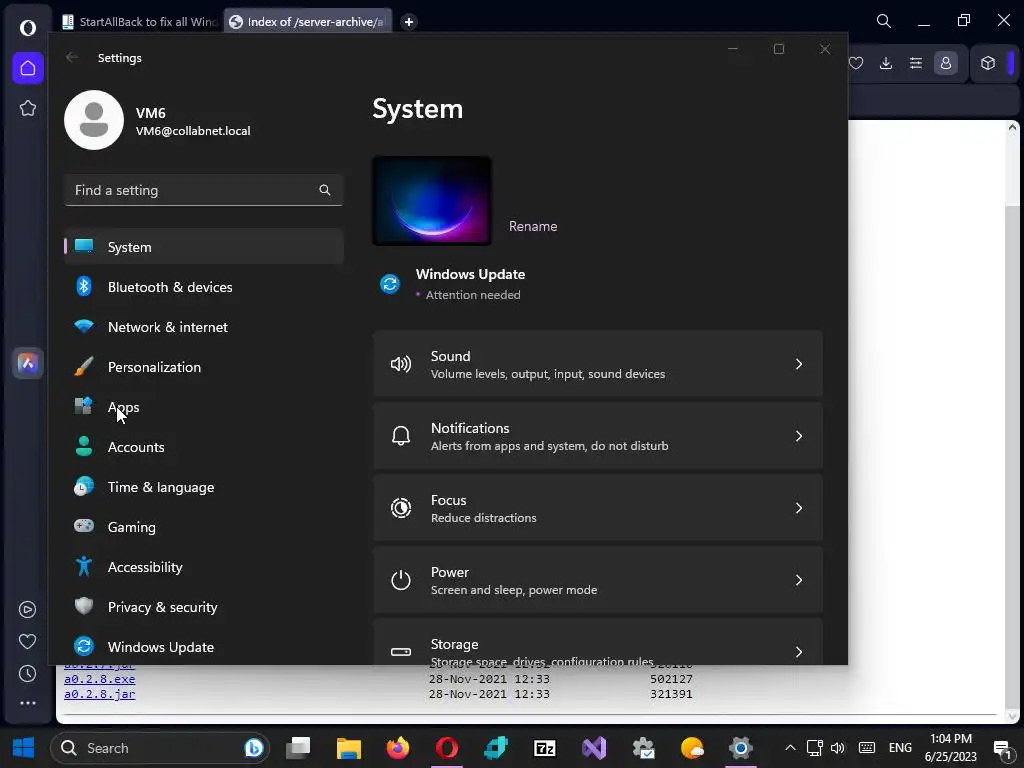The height and width of the screenshot is (768, 1024).
Task: Launch Firefox from taskbar
Action: tap(398, 748)
